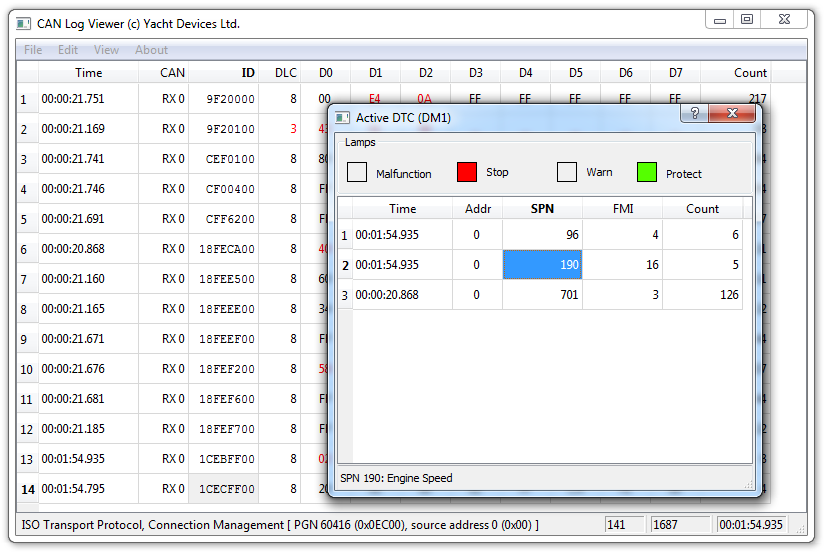Sort DTC table by FMI column header
The image size is (824, 554).
[622, 209]
